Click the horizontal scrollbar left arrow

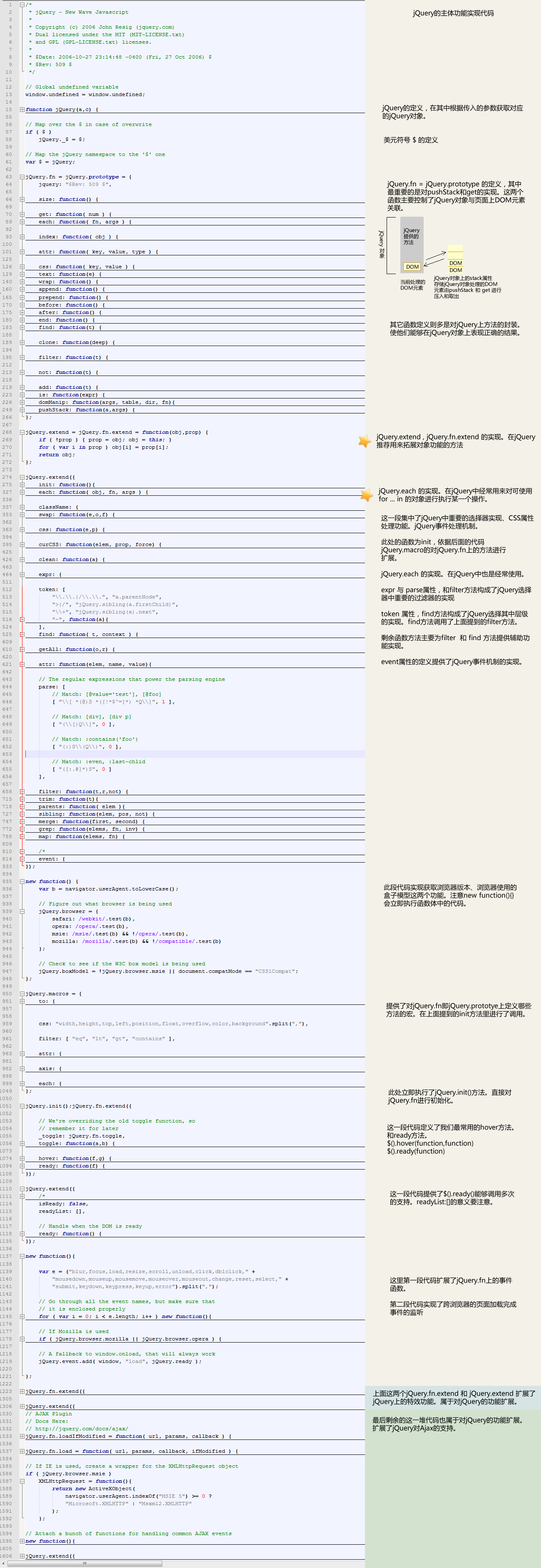(x=3, y=1564)
